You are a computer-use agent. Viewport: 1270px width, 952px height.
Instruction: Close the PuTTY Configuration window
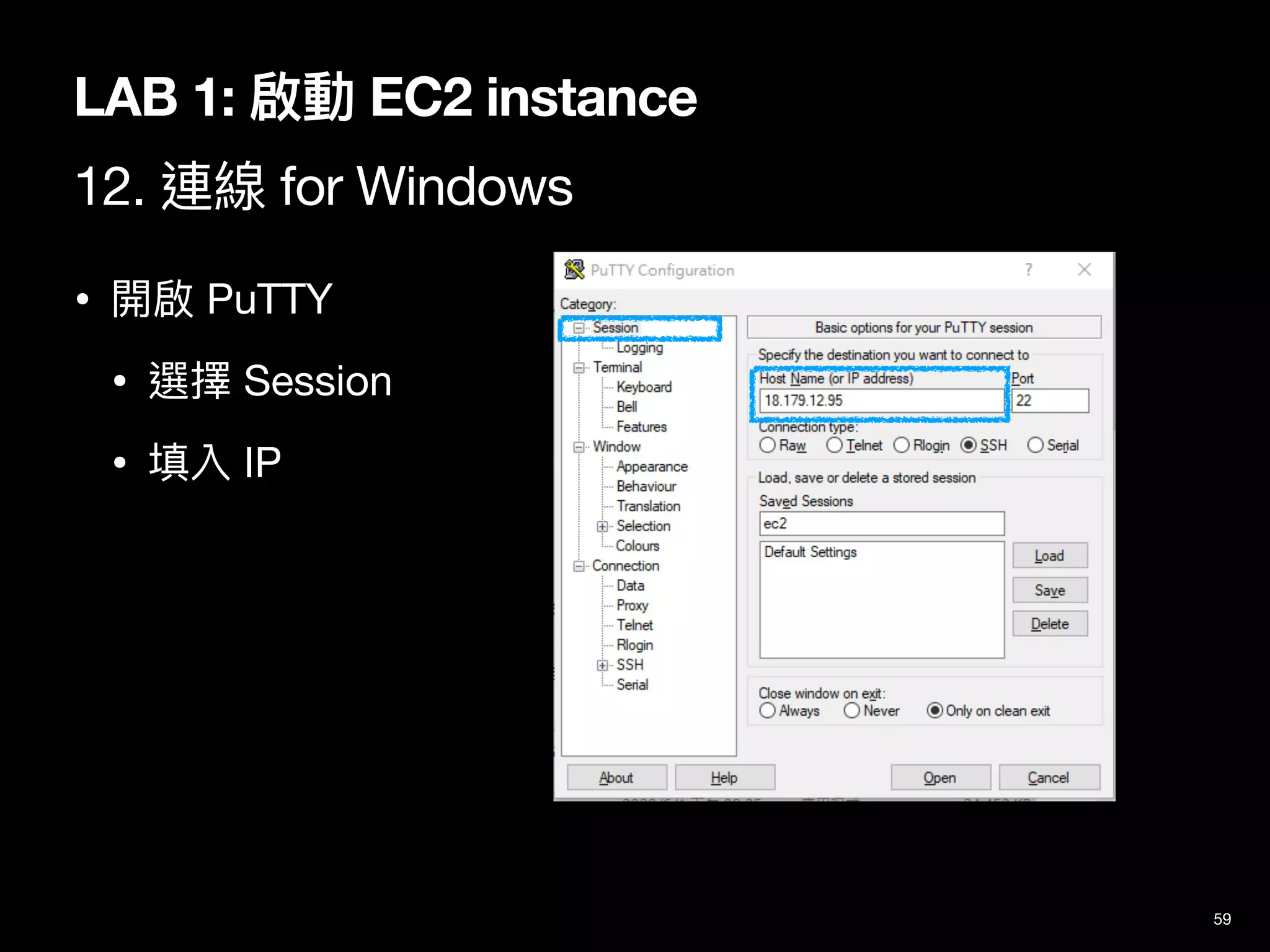(1084, 270)
